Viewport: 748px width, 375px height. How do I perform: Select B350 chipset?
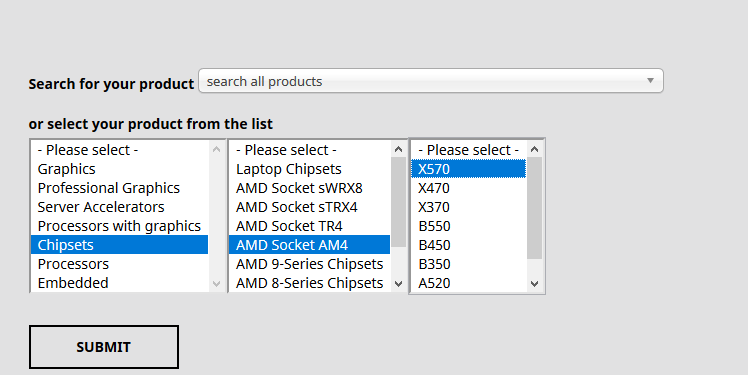click(x=468, y=264)
